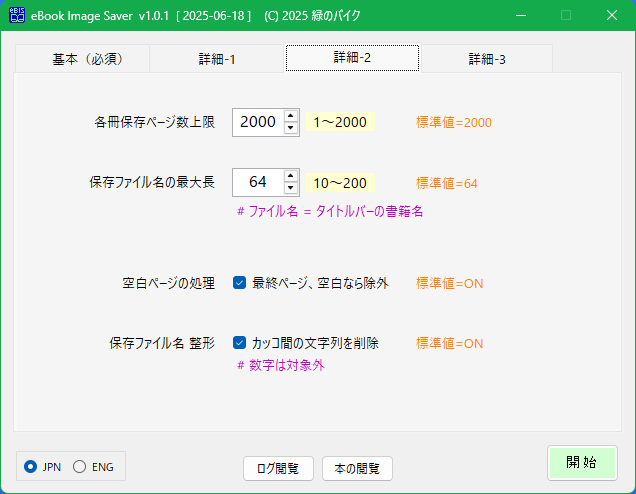Screen dimensions: 636x494
Task: Open the 詳細-1 tab
Action: (x=217, y=59)
